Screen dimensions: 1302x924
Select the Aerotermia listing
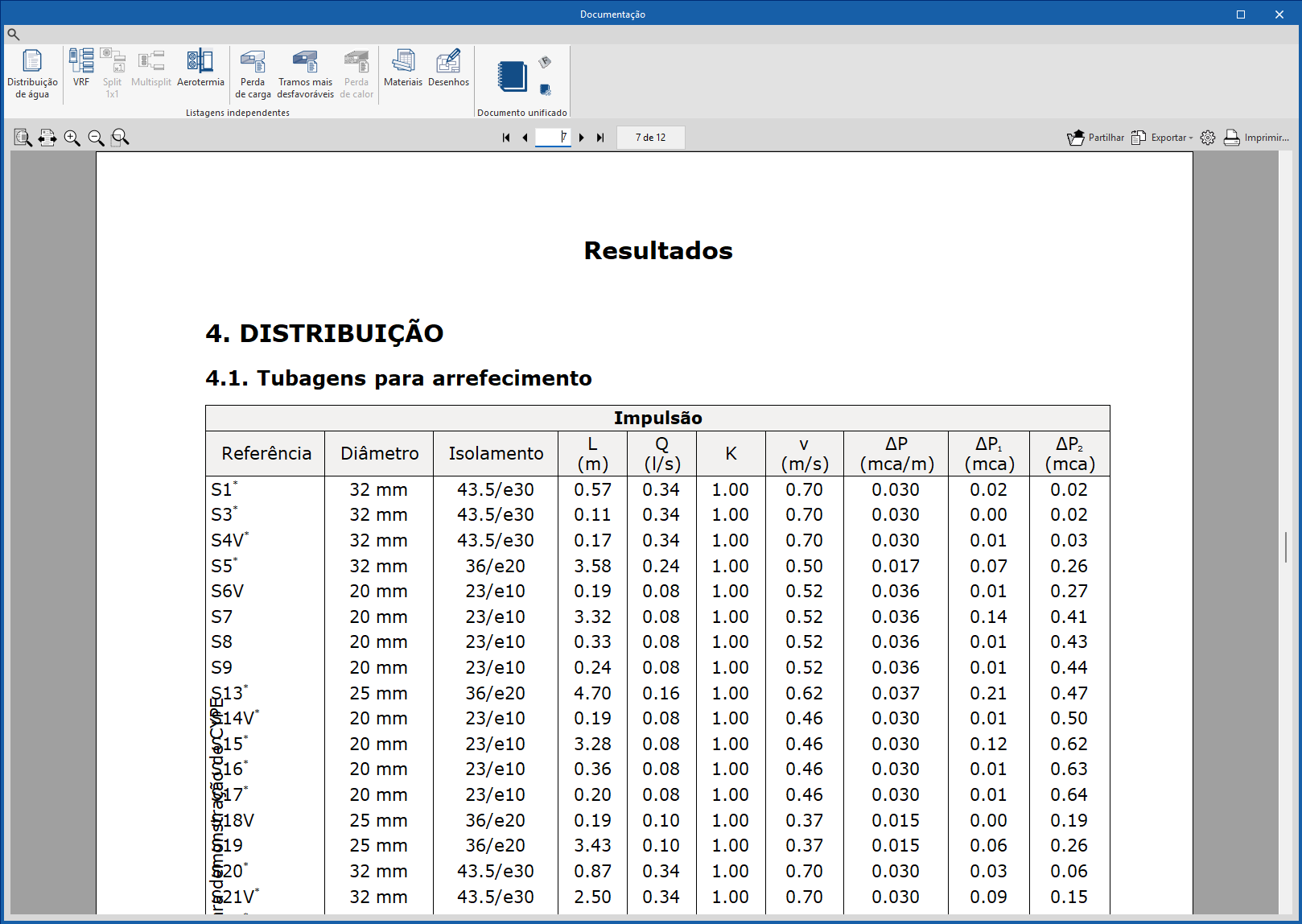(200, 68)
